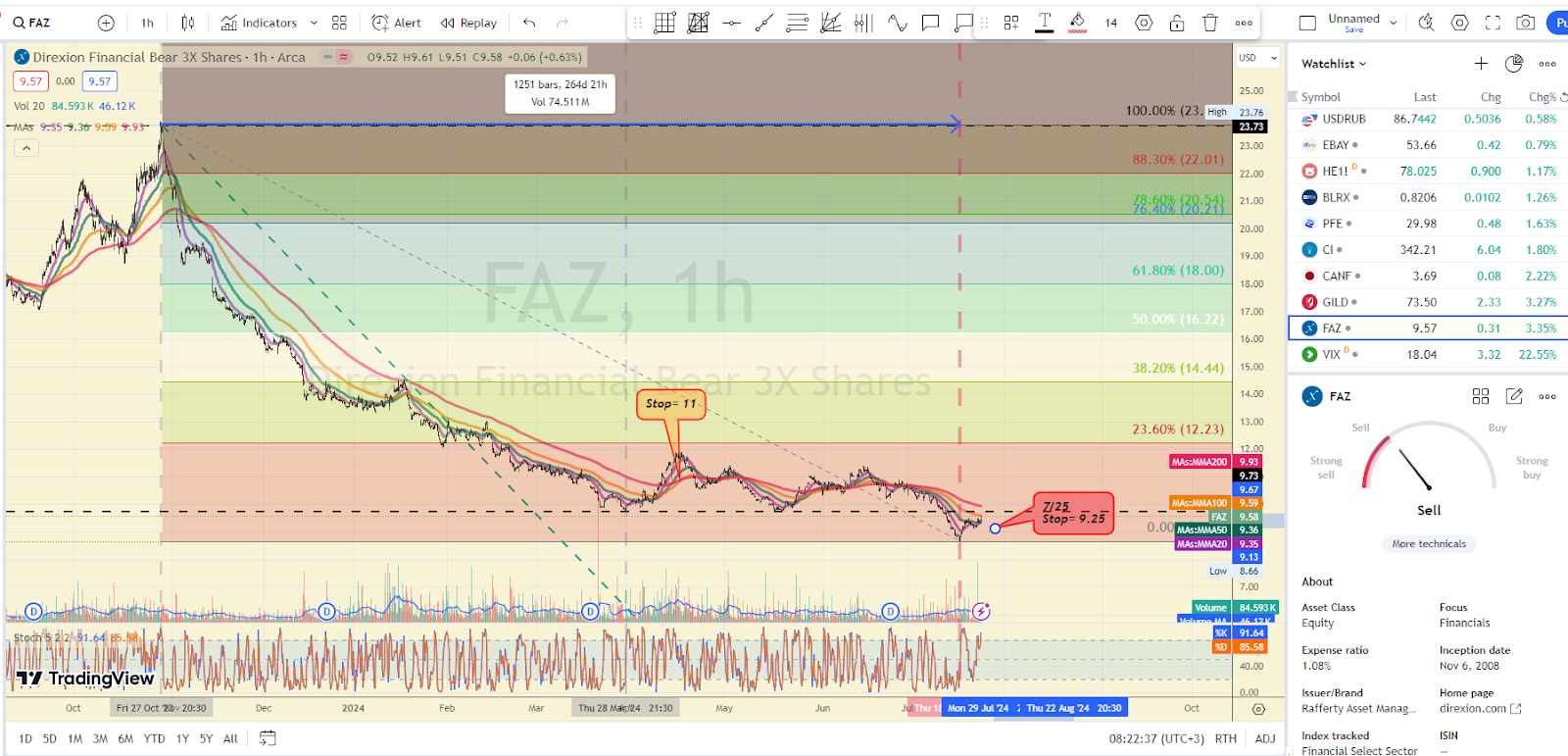Image resolution: width=1568 pixels, height=756 pixels.
Task: Open quick search icon in top bar
Action: [1426, 23]
